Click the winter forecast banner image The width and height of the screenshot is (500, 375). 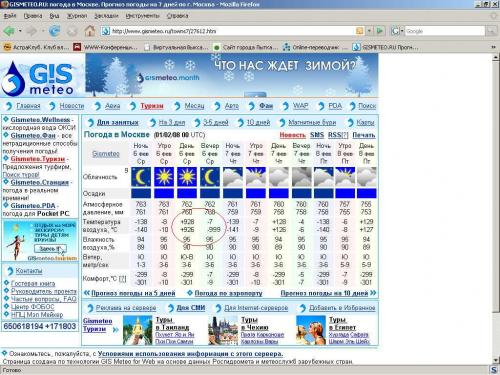[232, 75]
